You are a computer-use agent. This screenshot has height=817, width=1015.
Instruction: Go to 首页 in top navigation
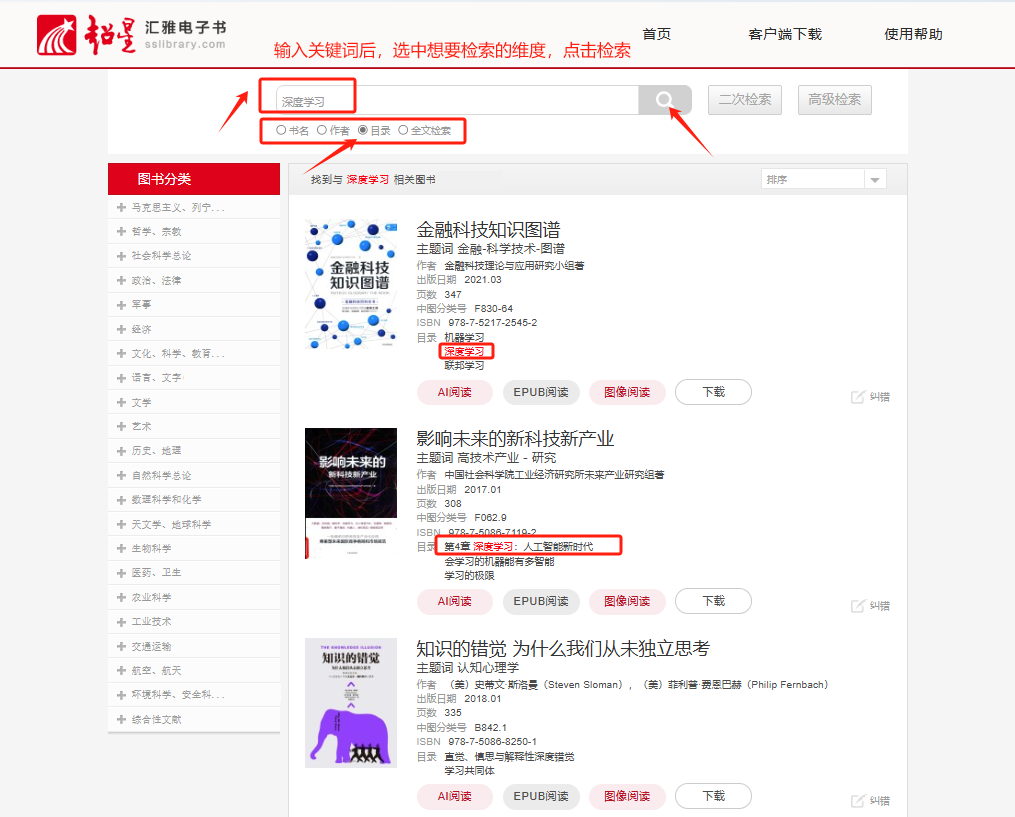pyautogui.click(x=656, y=34)
